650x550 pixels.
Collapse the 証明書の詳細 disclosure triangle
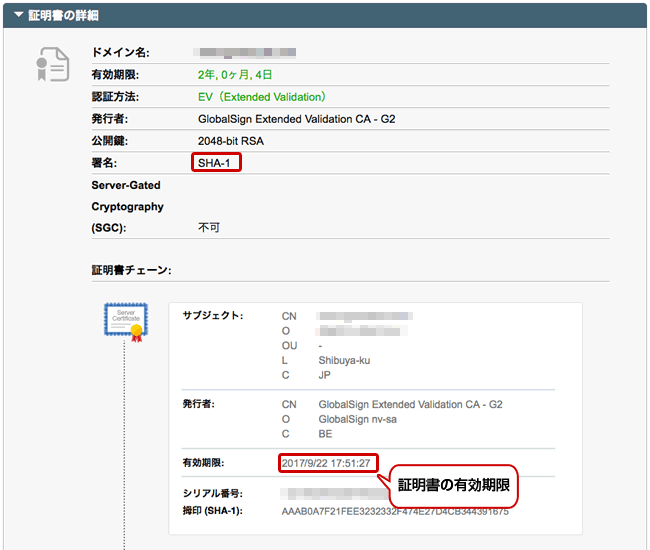click(x=18, y=16)
